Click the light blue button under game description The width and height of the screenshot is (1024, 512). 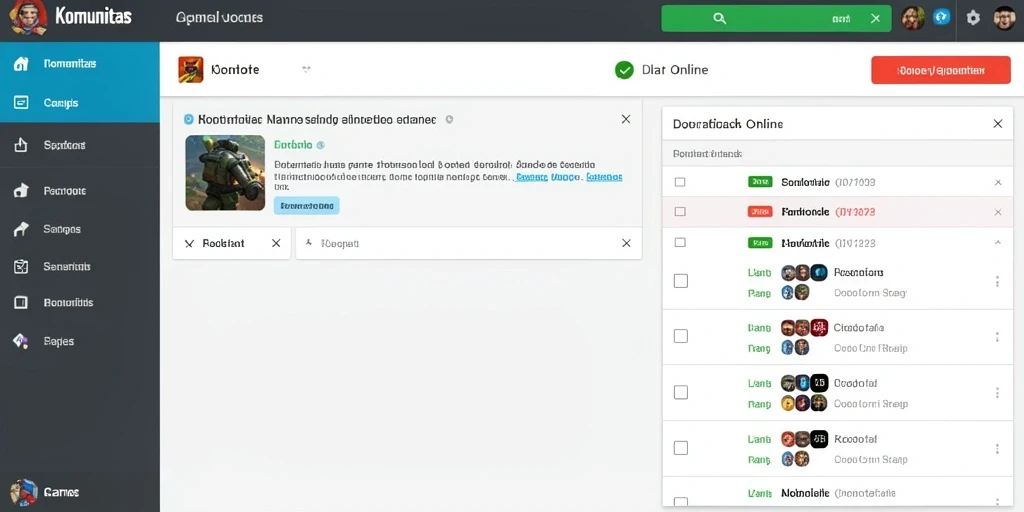307,206
